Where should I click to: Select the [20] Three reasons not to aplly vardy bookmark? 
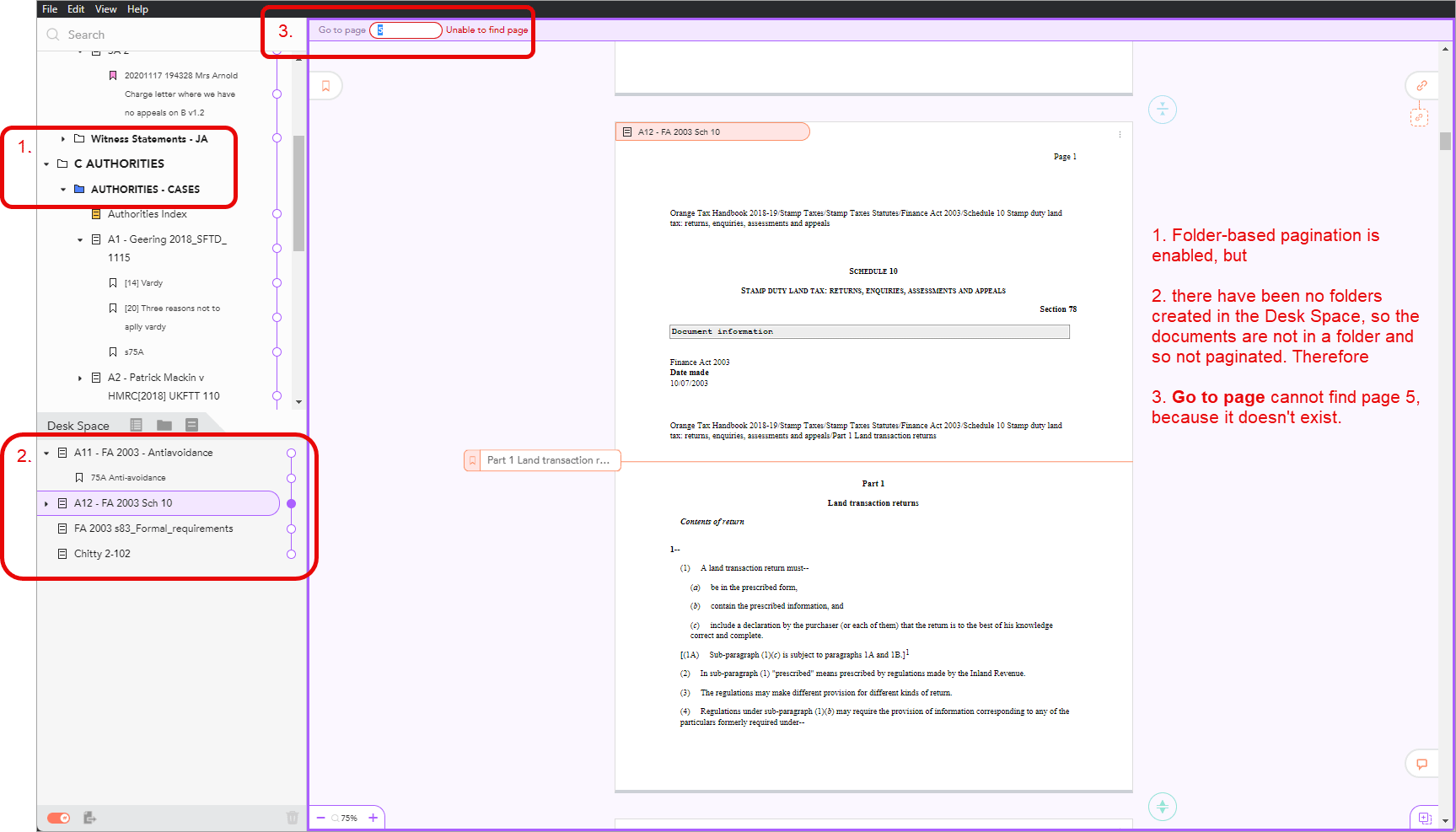pyautogui.click(x=172, y=317)
